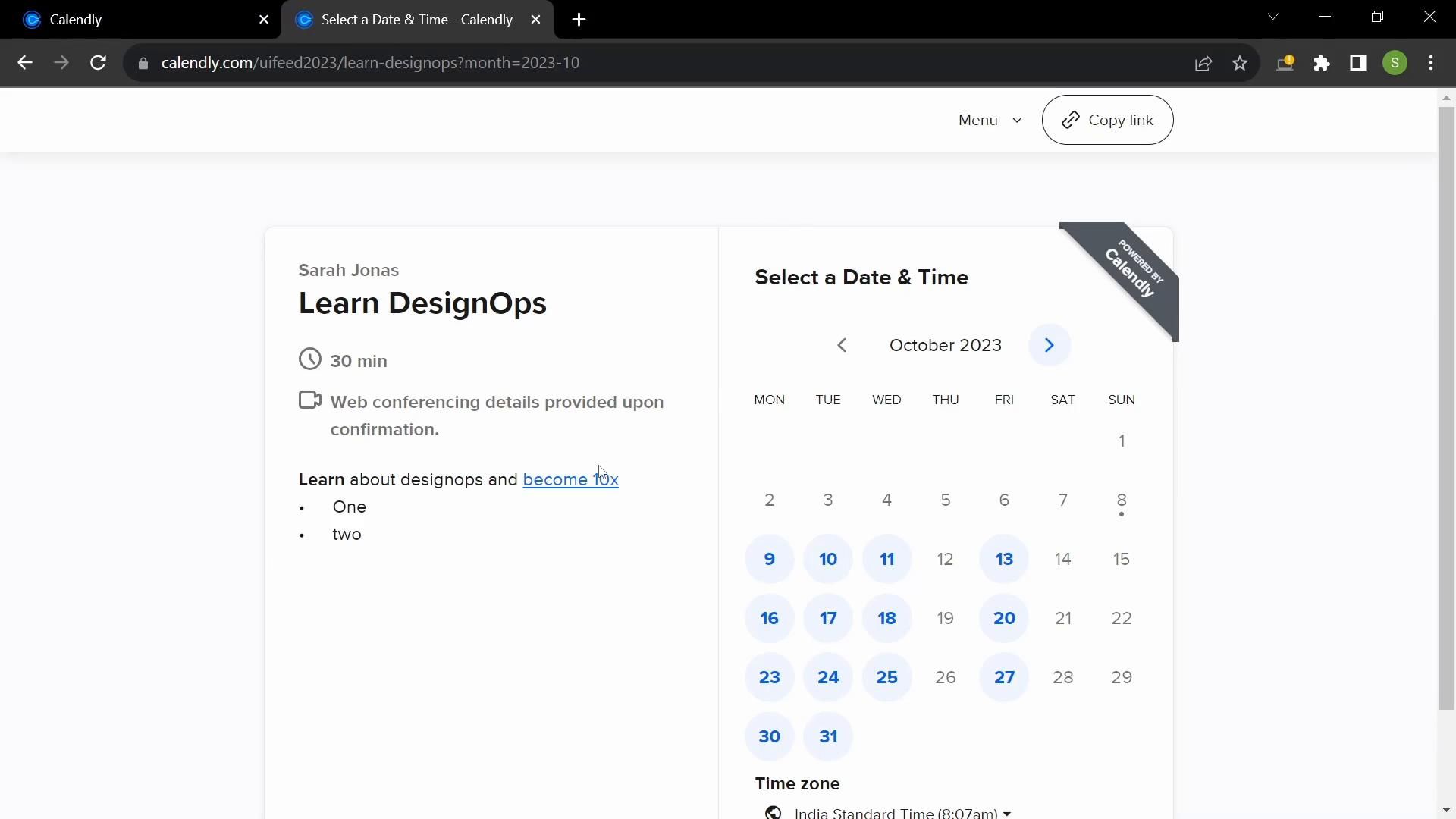Go to previous month arrow
This screenshot has height=819, width=1456.
tap(842, 345)
